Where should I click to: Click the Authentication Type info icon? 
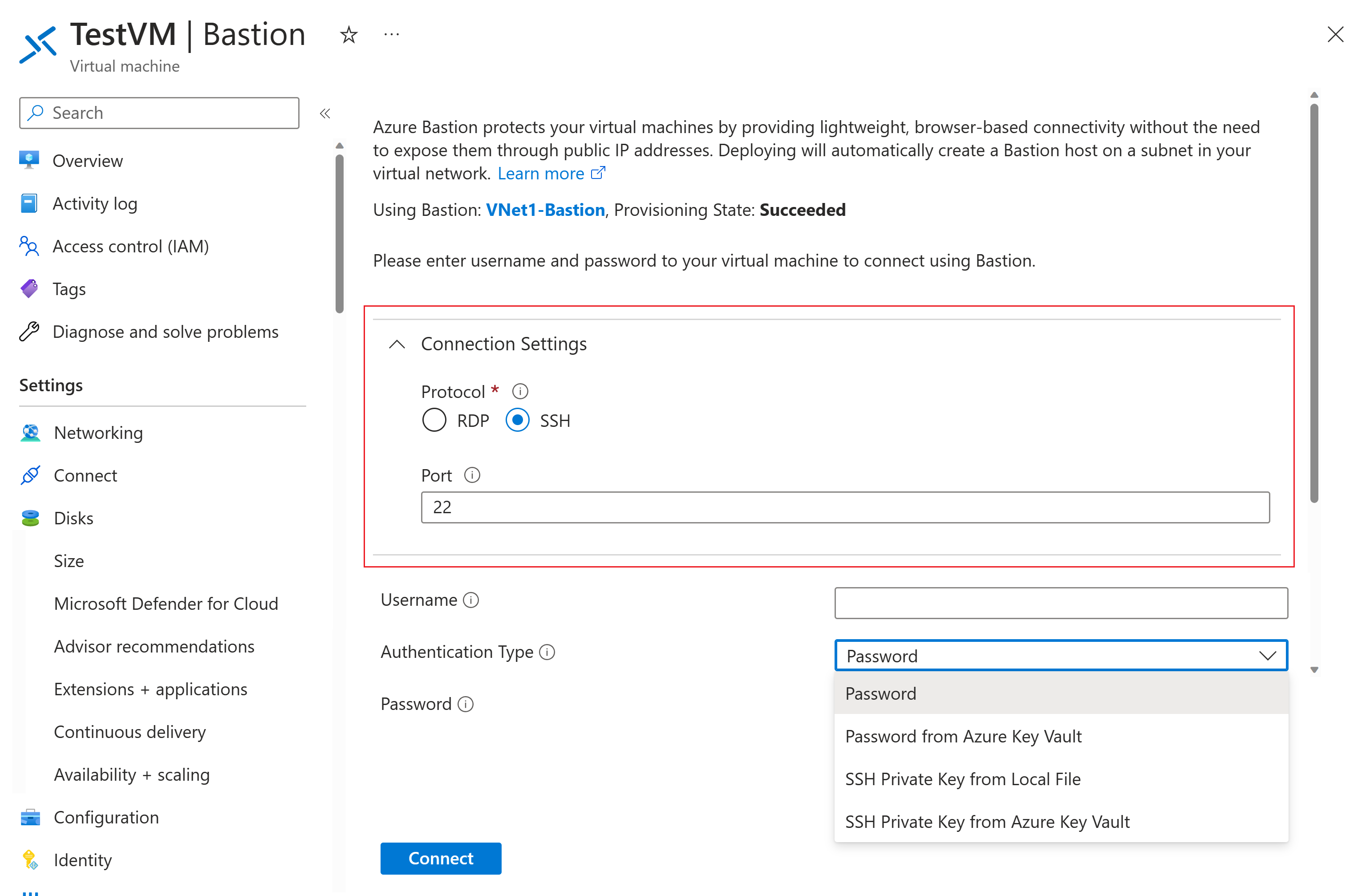547,652
